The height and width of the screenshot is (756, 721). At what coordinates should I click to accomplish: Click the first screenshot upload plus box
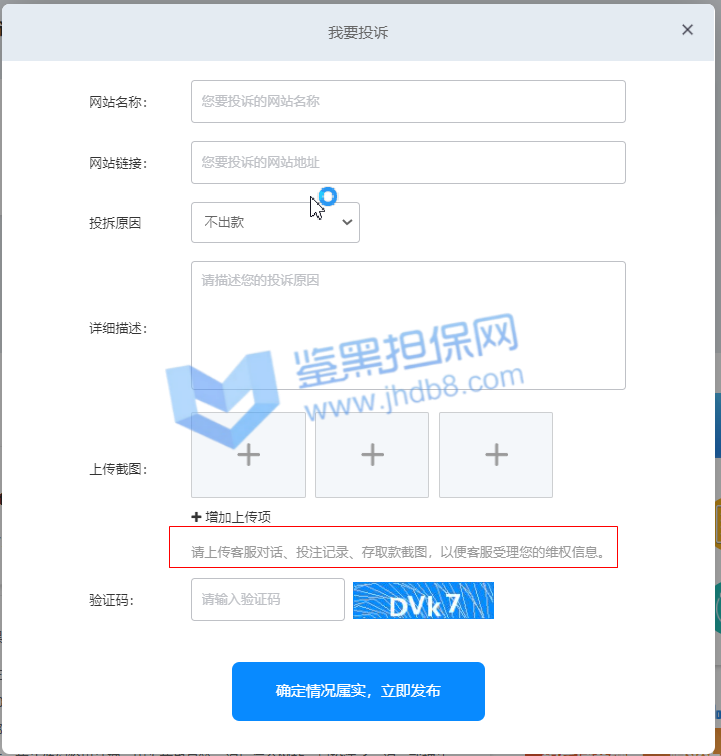pos(248,455)
